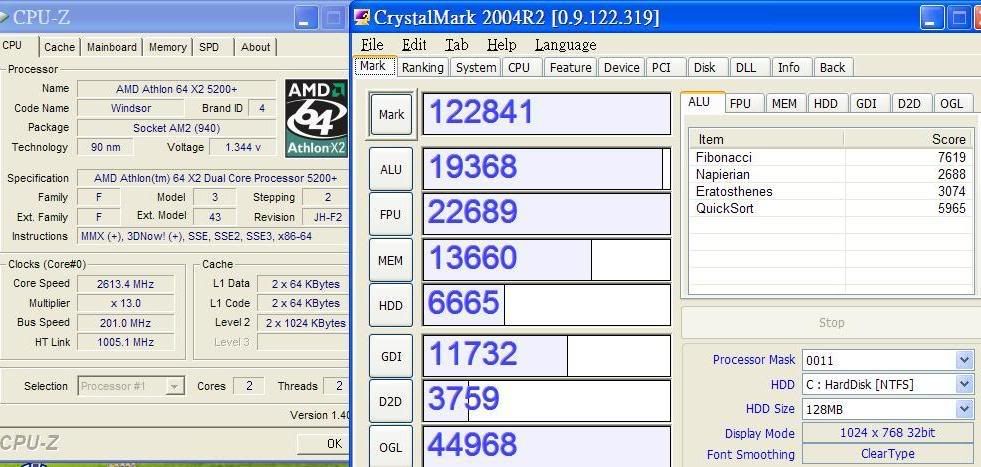Open the HDD drive selection dropdown
Screen dimensions: 981x467
[963, 384]
